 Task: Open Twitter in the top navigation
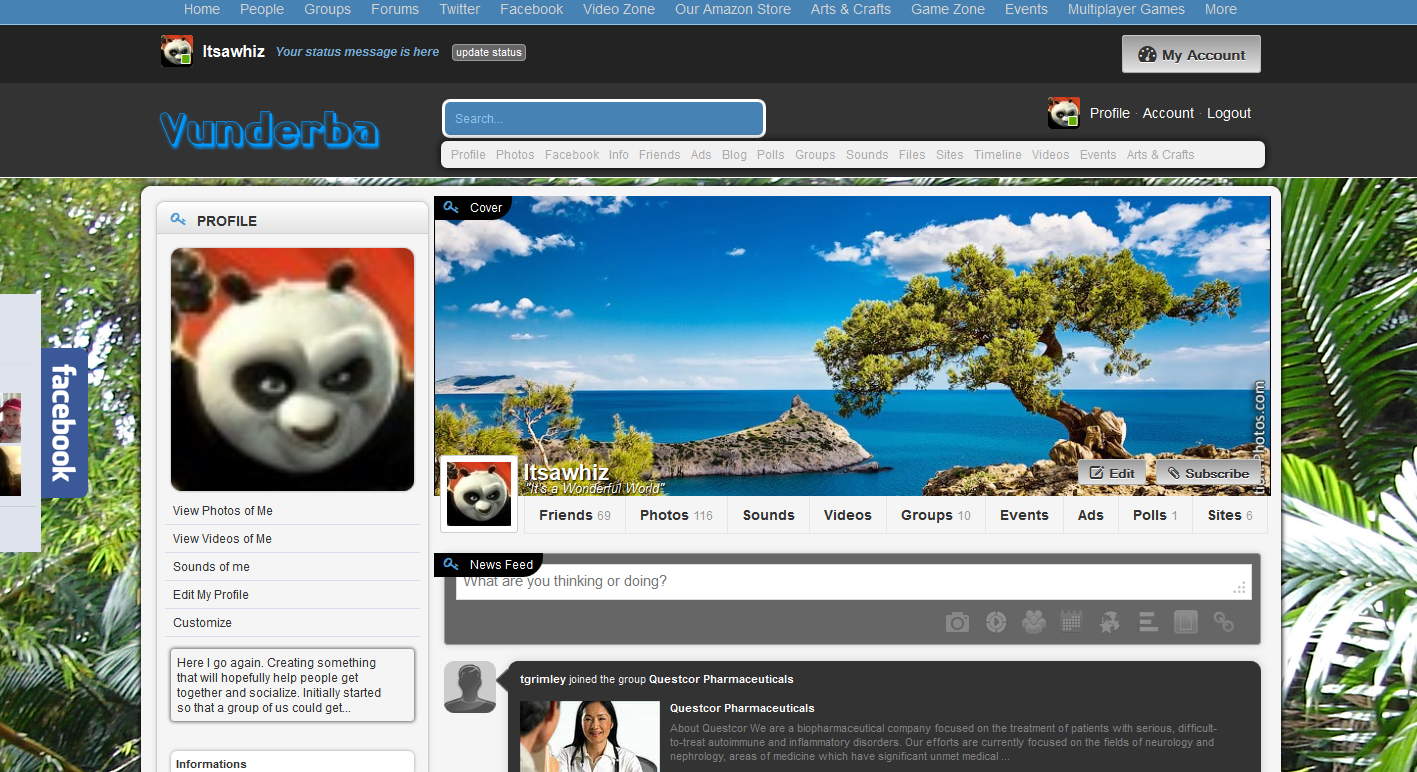tap(460, 9)
